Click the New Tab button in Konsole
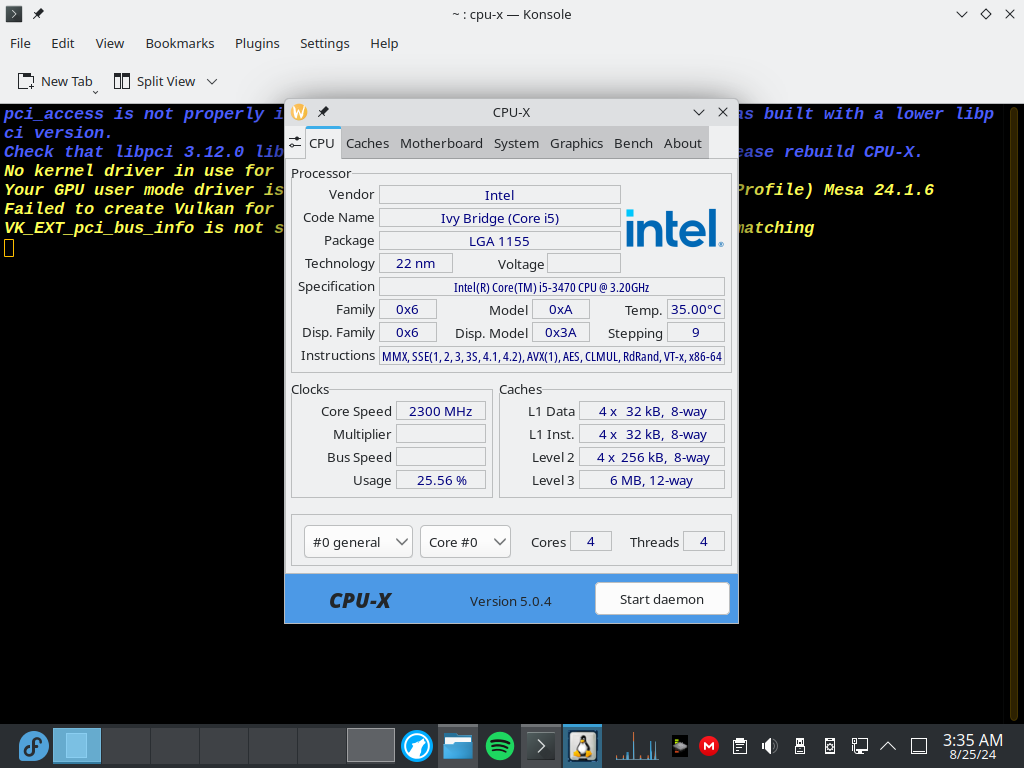Image resolution: width=1024 pixels, height=768 pixels. (55, 82)
